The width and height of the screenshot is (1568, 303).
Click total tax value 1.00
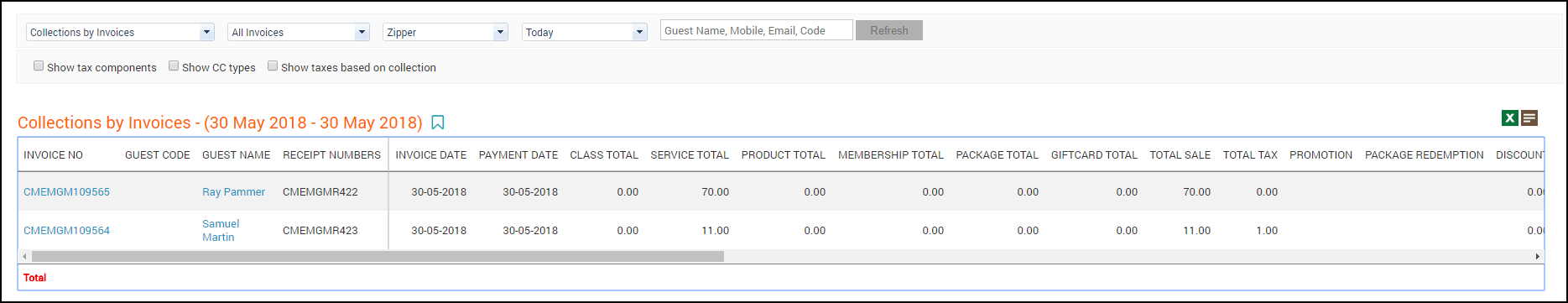click(x=1267, y=231)
